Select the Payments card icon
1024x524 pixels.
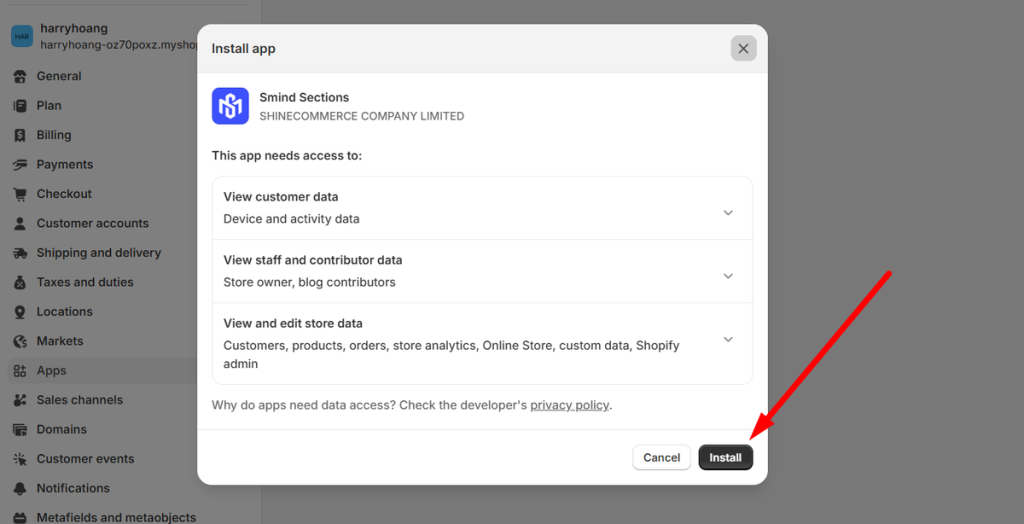tap(20, 165)
